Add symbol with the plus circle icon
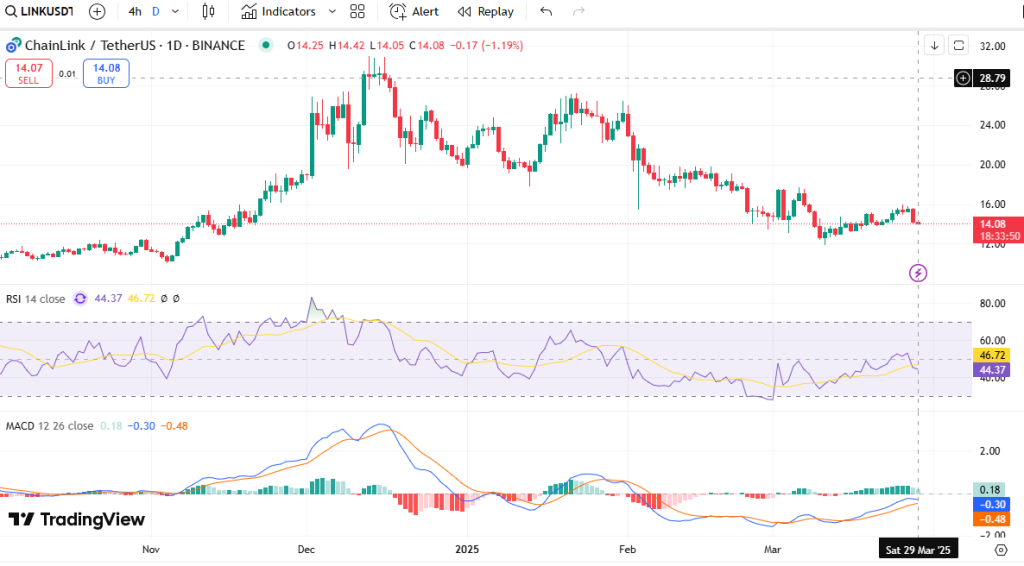 pyautogui.click(x=97, y=11)
